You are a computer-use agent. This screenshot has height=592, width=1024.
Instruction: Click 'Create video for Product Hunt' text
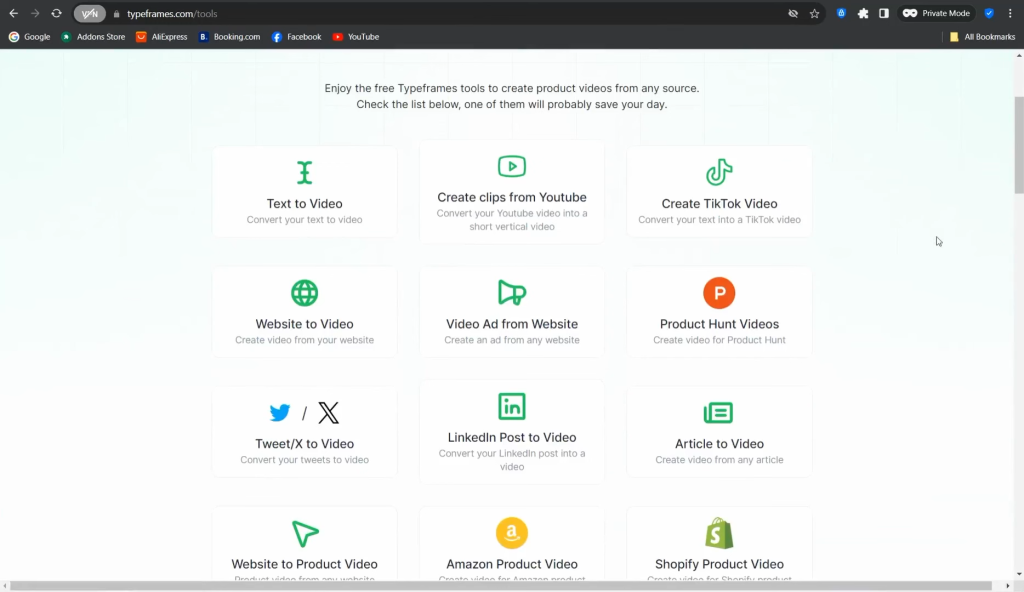pyautogui.click(x=719, y=340)
